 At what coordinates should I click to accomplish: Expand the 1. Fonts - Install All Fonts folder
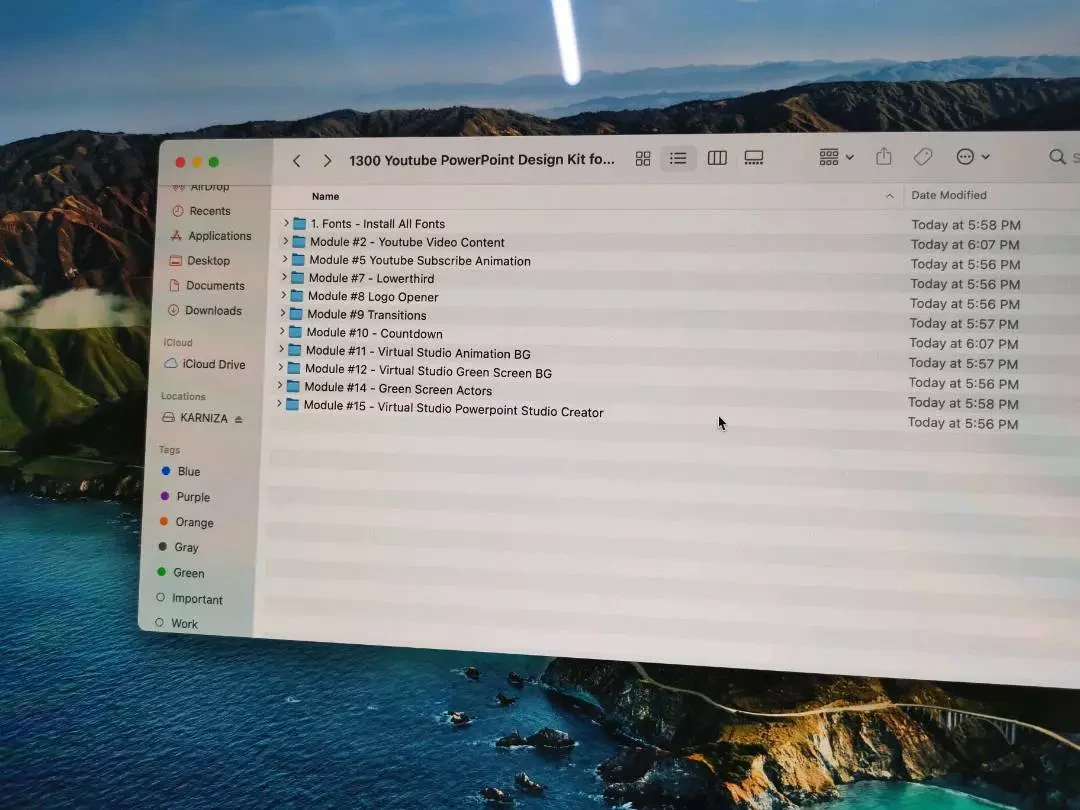click(286, 223)
